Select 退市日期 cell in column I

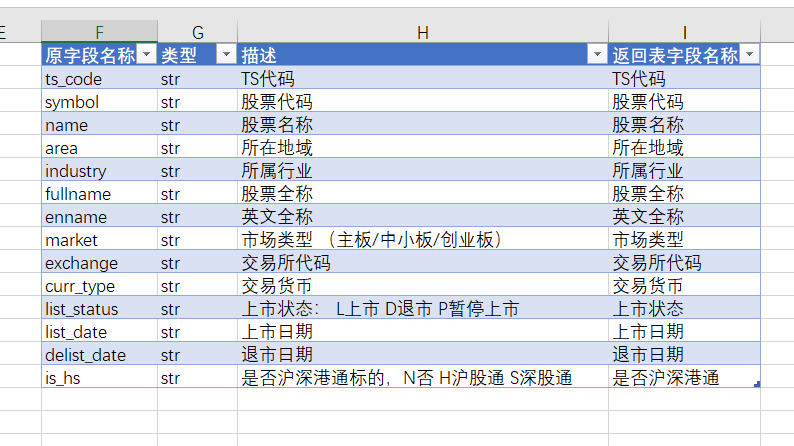(x=684, y=355)
